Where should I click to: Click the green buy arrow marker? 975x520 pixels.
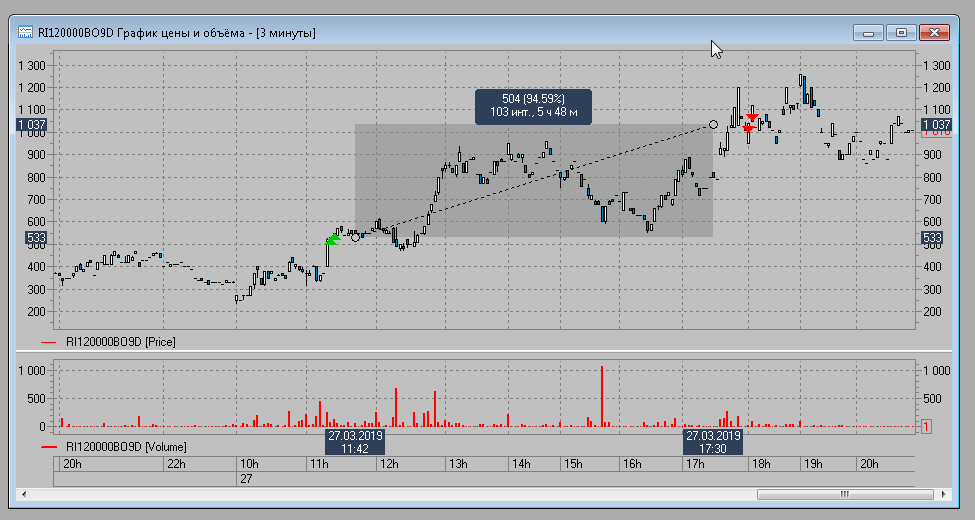(332, 239)
